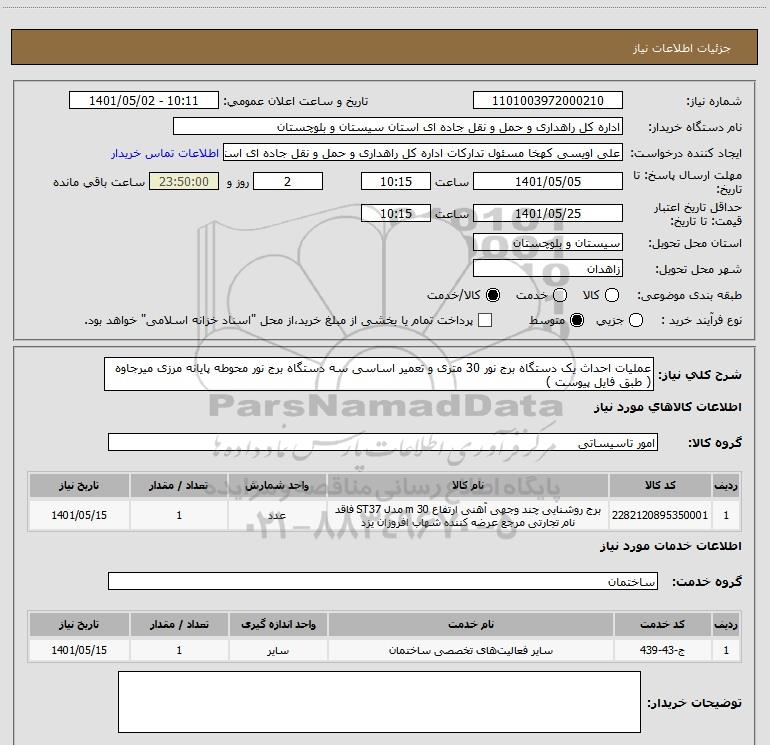
Task: Toggle the اسناد خزانه اسلامی payment checkbox
Action: [x=485, y=320]
